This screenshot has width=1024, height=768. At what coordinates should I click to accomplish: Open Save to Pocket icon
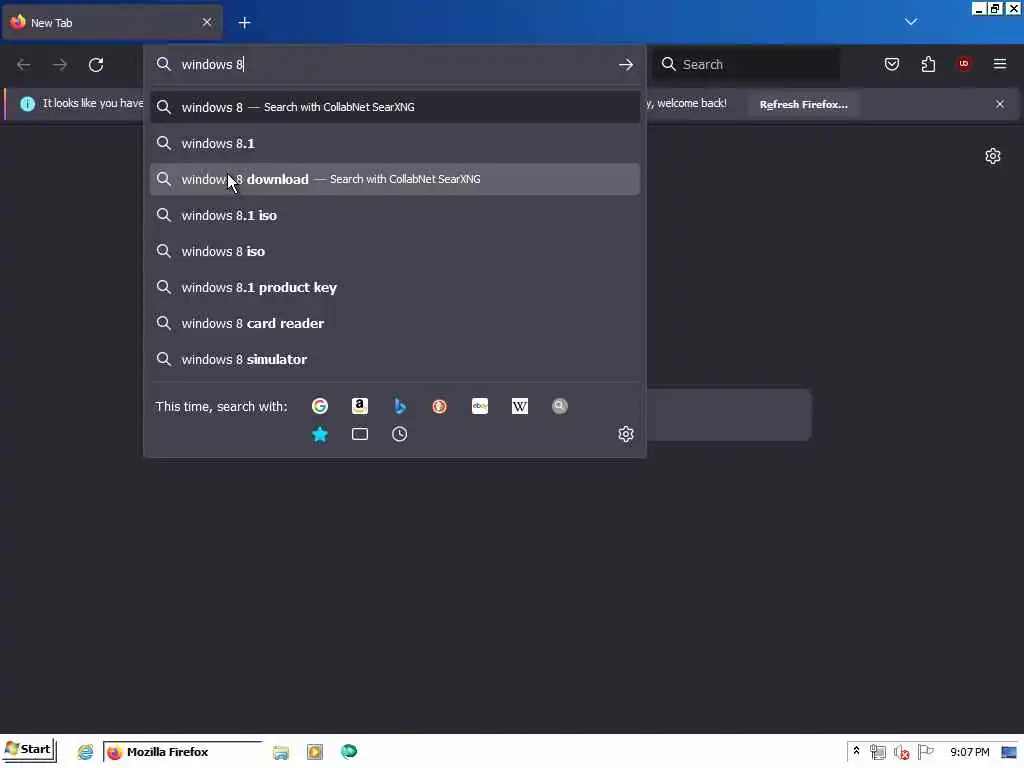pyautogui.click(x=891, y=64)
